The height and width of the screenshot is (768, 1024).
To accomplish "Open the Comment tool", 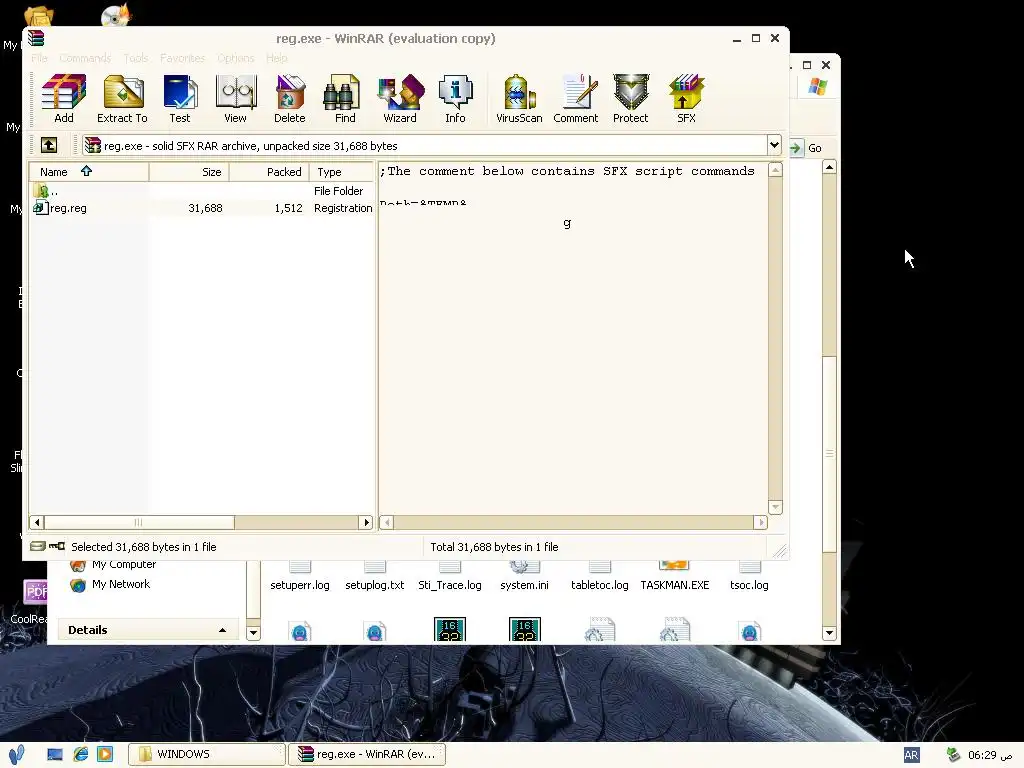I will point(575,99).
